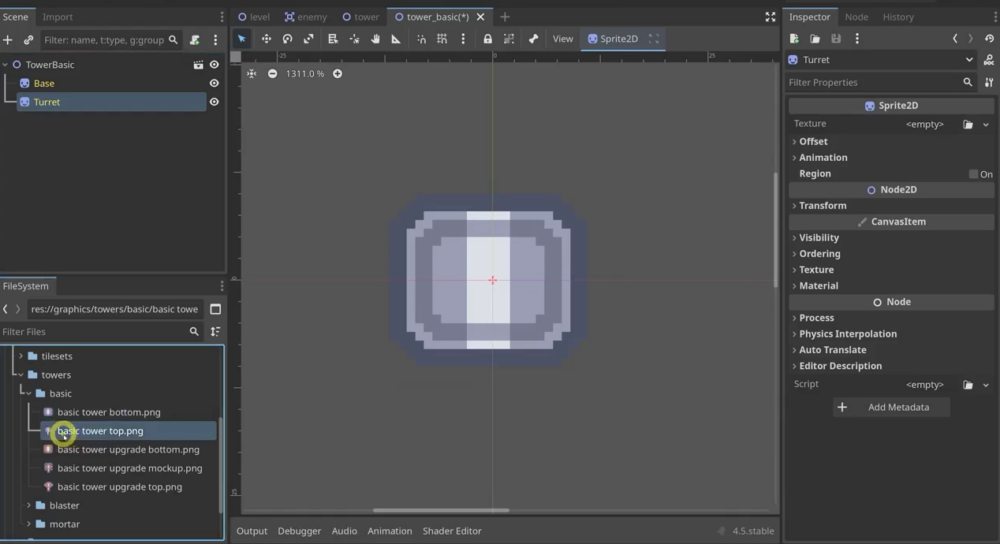This screenshot has width=1000, height=544.
Task: Enable the Region On checkbox
Action: coord(973,174)
